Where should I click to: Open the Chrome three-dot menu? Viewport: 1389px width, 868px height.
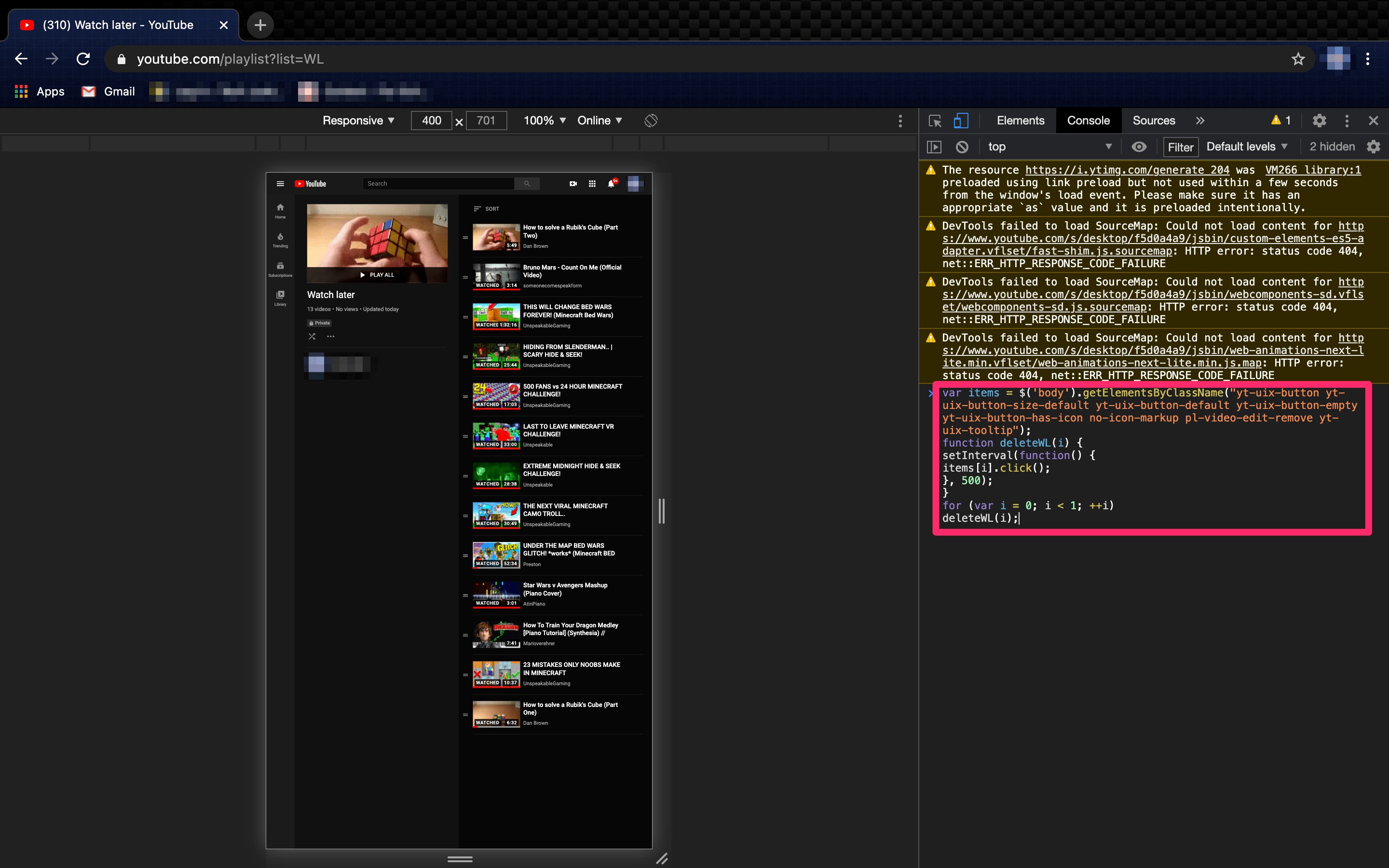(x=1368, y=59)
